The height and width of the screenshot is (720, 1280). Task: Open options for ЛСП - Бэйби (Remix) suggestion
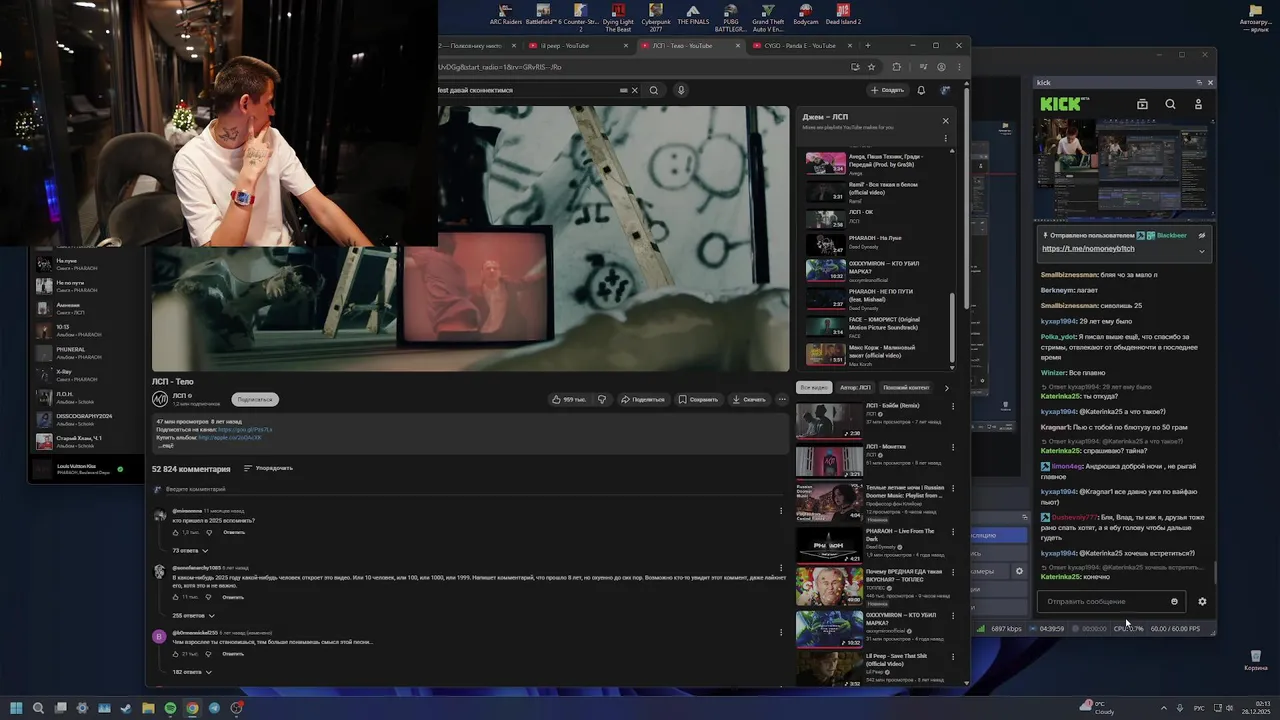click(953, 407)
